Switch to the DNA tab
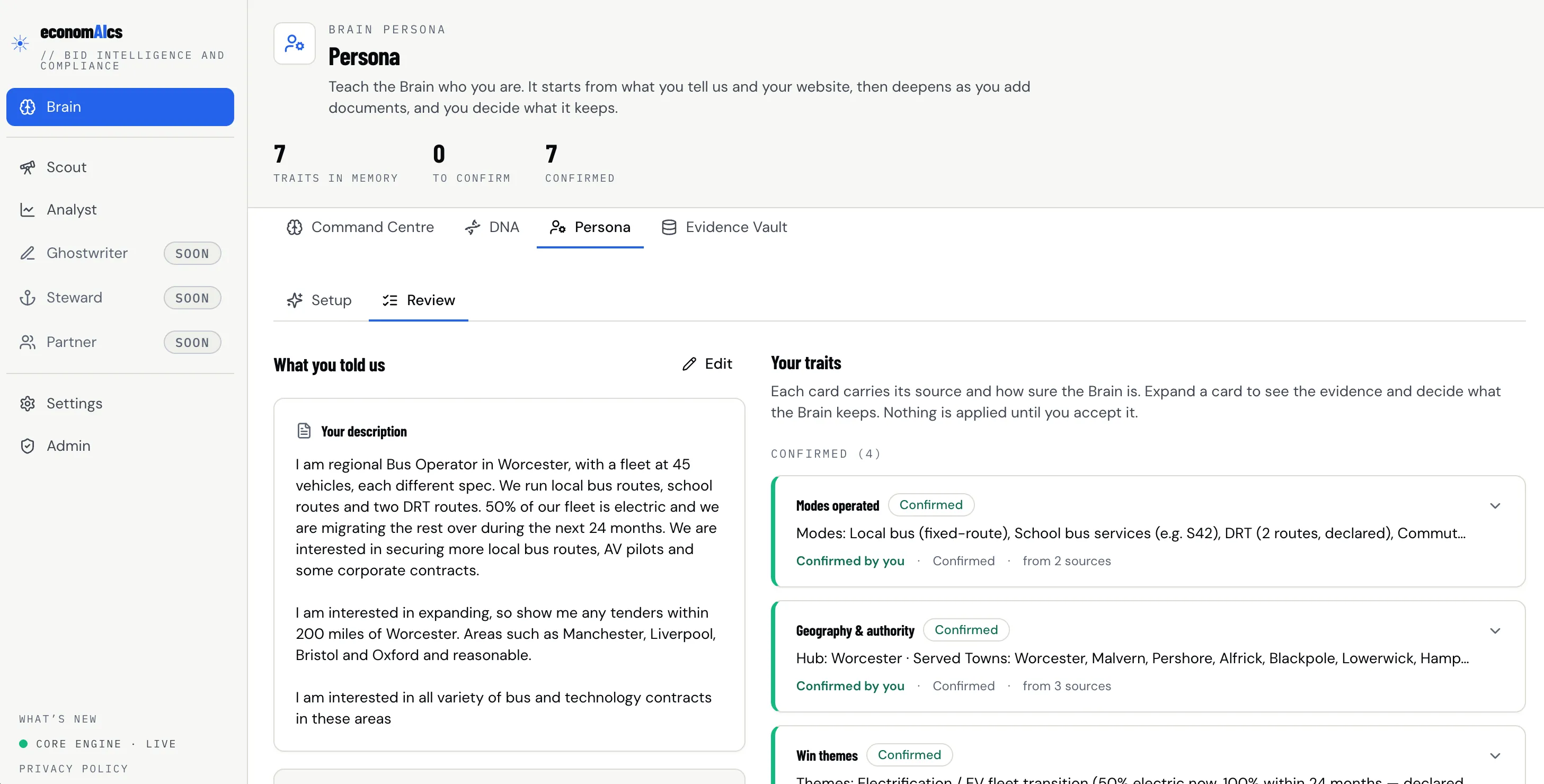1544x784 pixels. [492, 227]
